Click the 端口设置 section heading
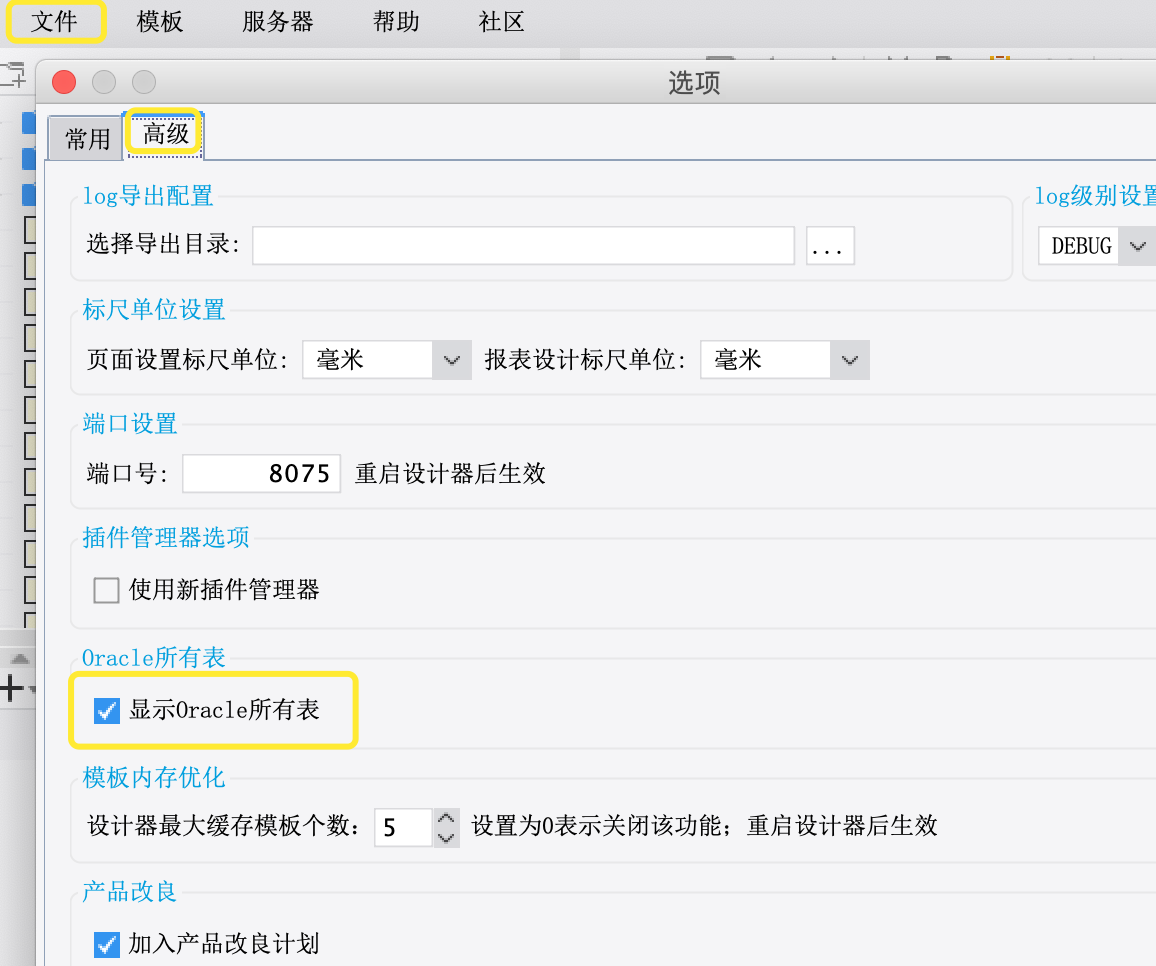 (x=130, y=423)
